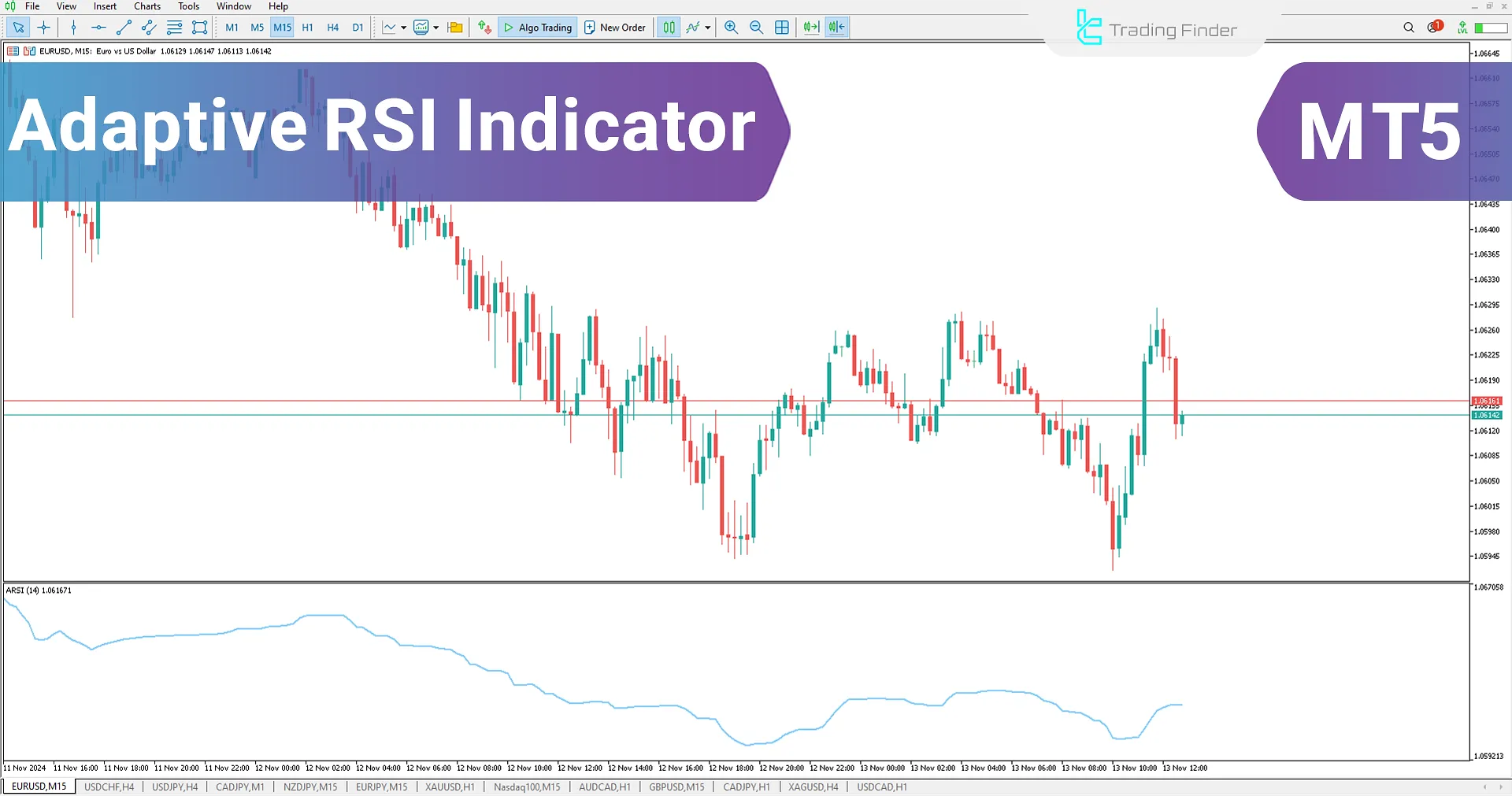Select the equidistant channel tool
Screen dimensions: 1512x796
tap(149, 28)
